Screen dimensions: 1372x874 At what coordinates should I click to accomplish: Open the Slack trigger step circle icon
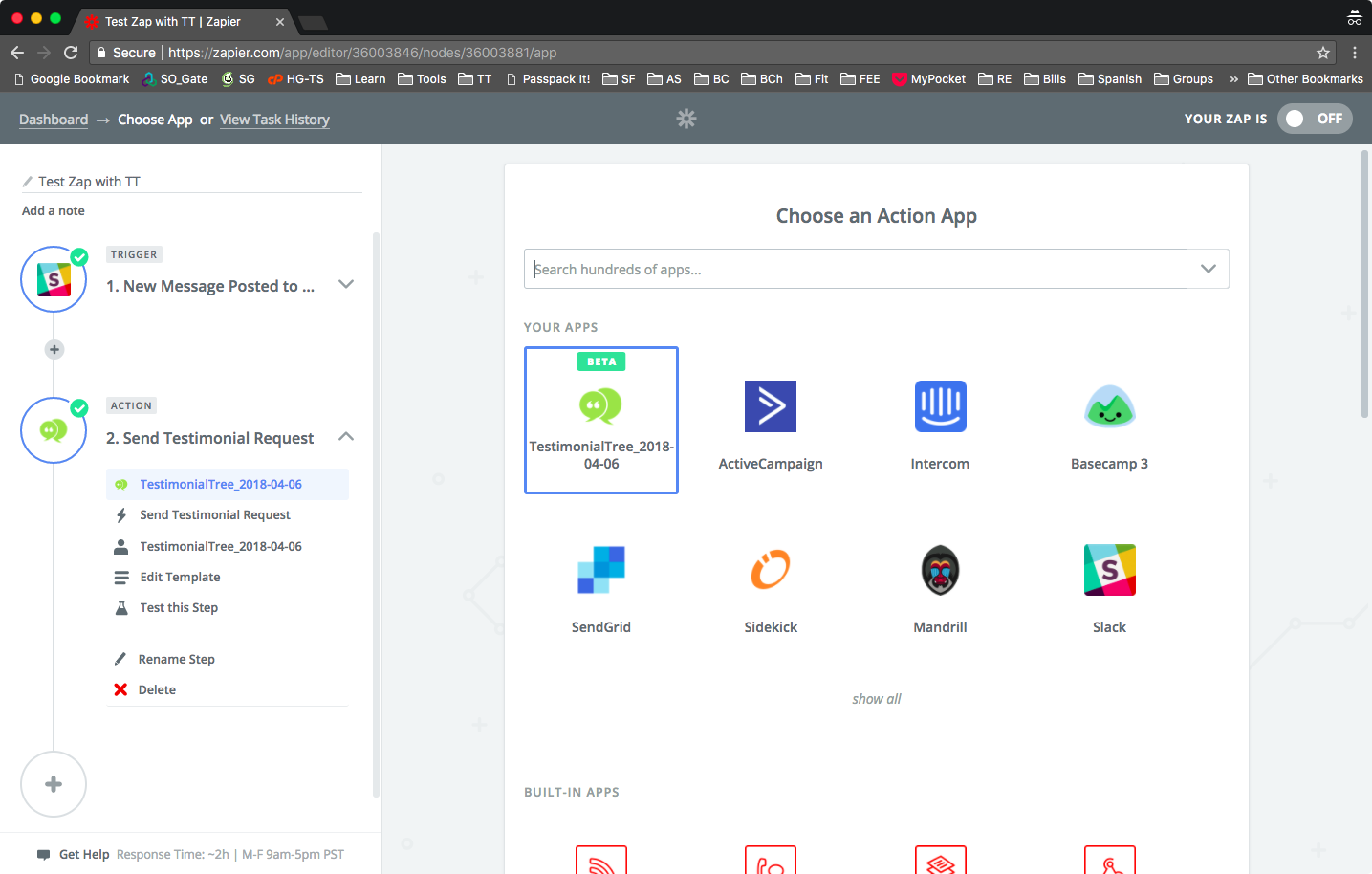pos(54,279)
